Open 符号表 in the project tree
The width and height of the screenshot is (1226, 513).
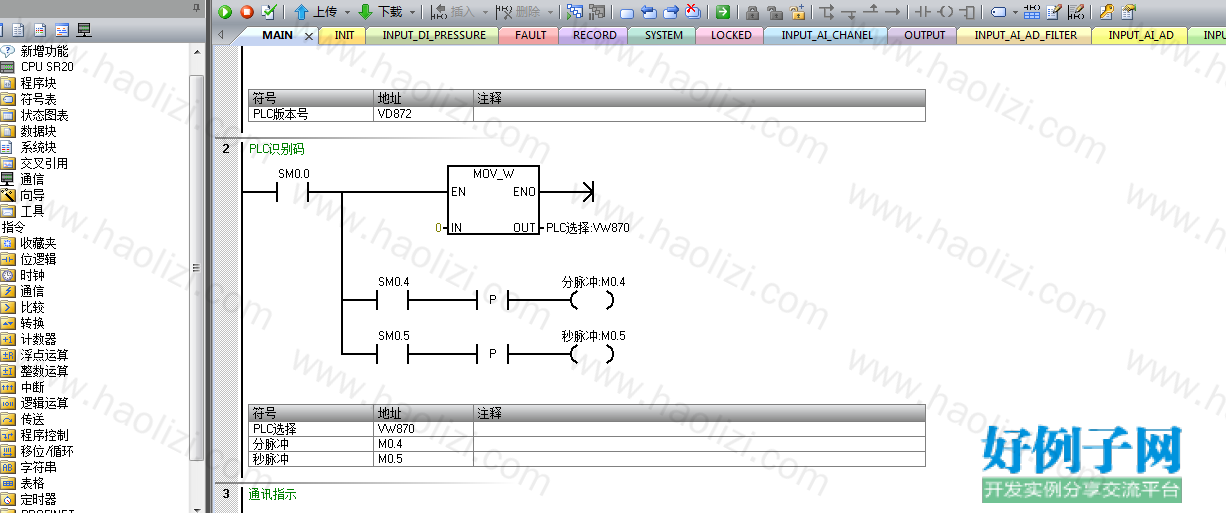tap(38, 99)
